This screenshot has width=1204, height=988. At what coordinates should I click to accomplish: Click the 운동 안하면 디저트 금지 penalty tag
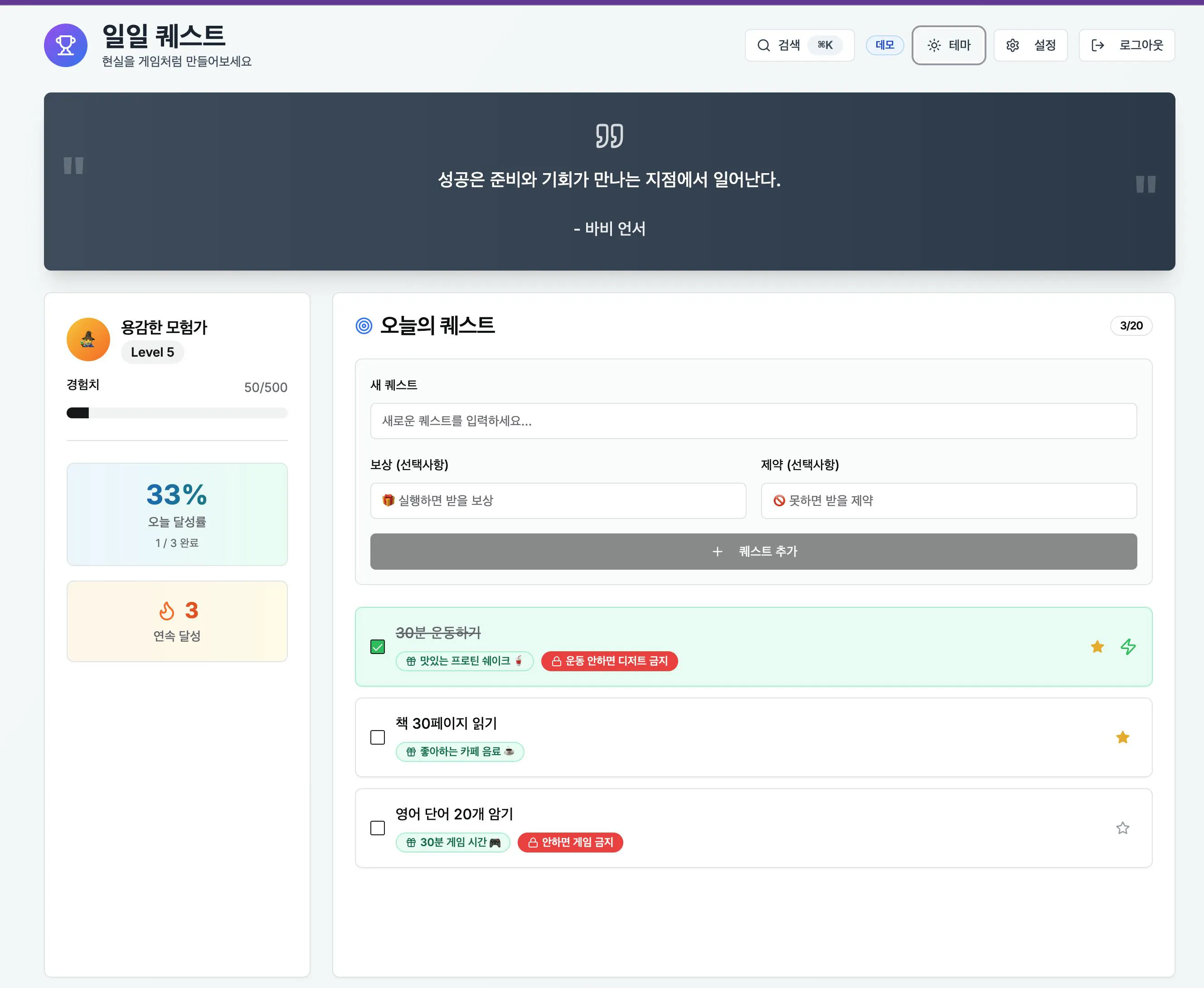coord(609,661)
